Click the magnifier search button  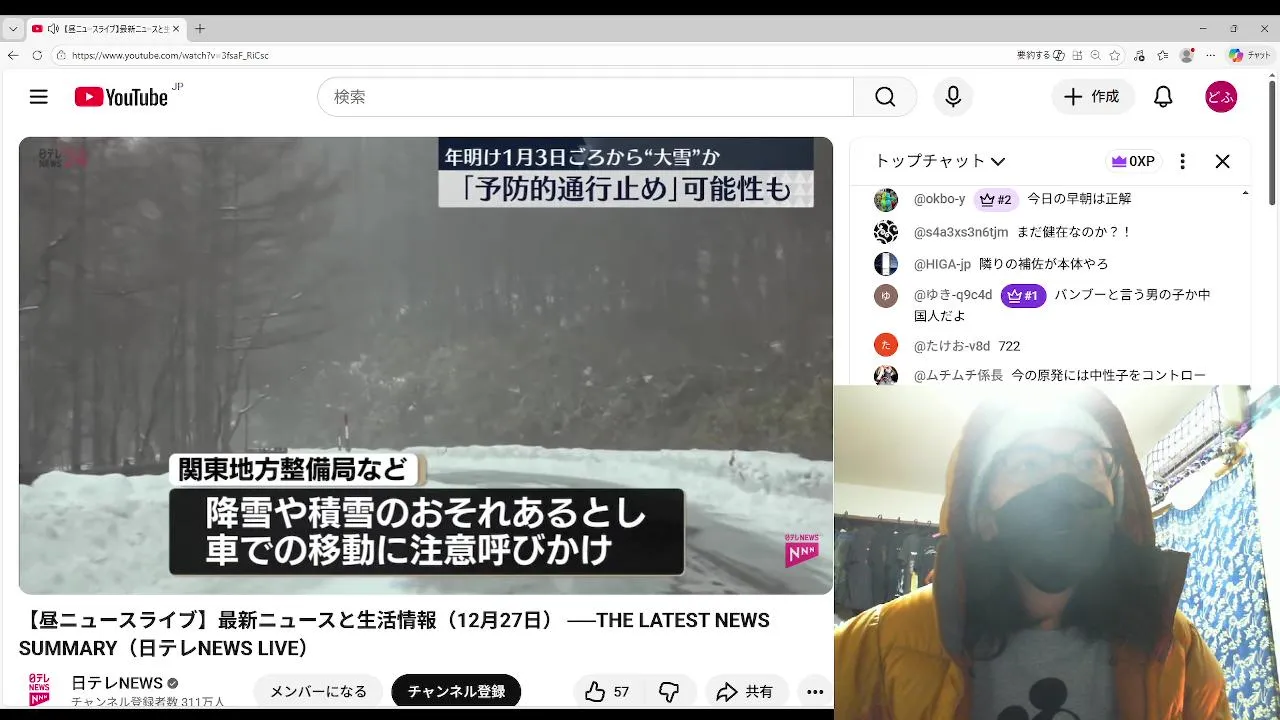[885, 97]
